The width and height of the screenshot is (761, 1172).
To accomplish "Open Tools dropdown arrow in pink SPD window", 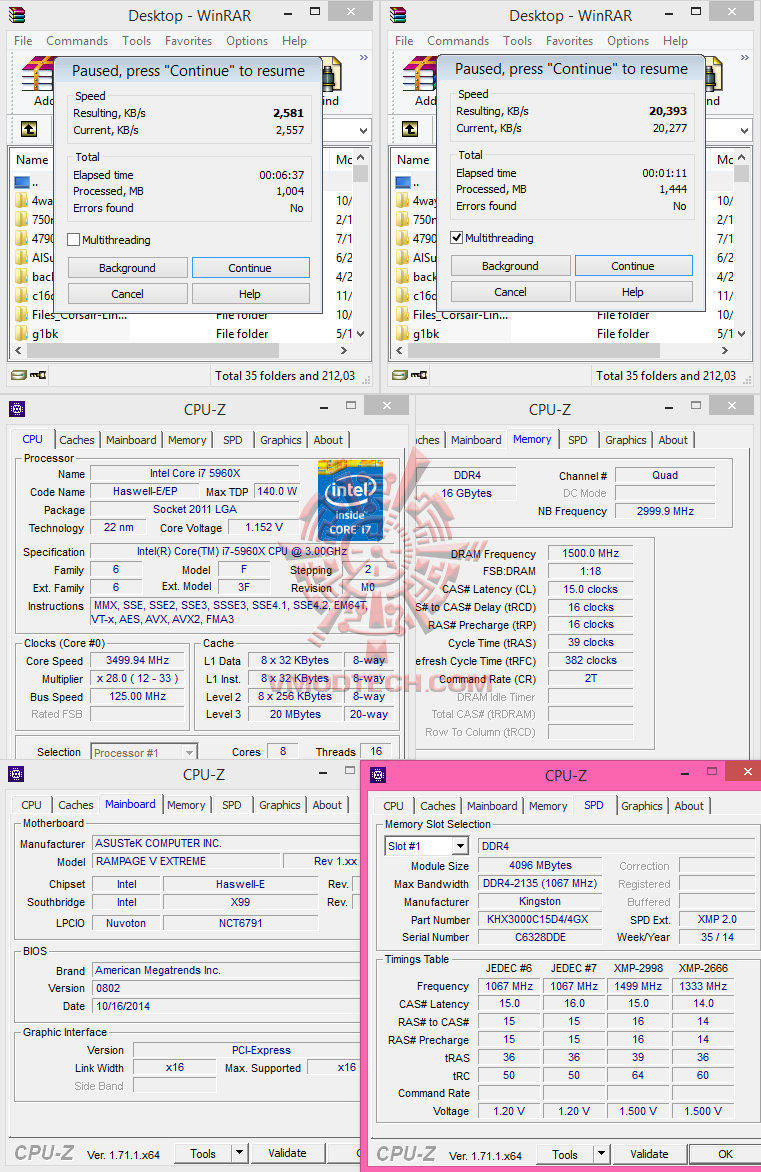I will (x=602, y=1154).
